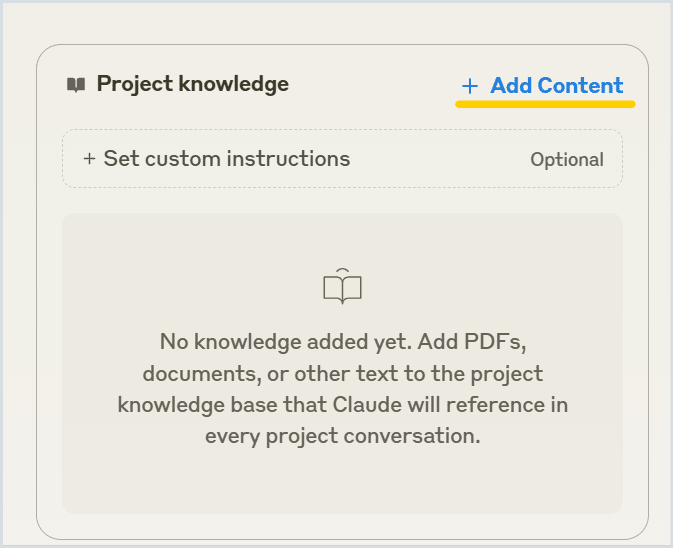Viewport: 673px width, 548px height.
Task: Click the Optional label
Action: tap(567, 160)
